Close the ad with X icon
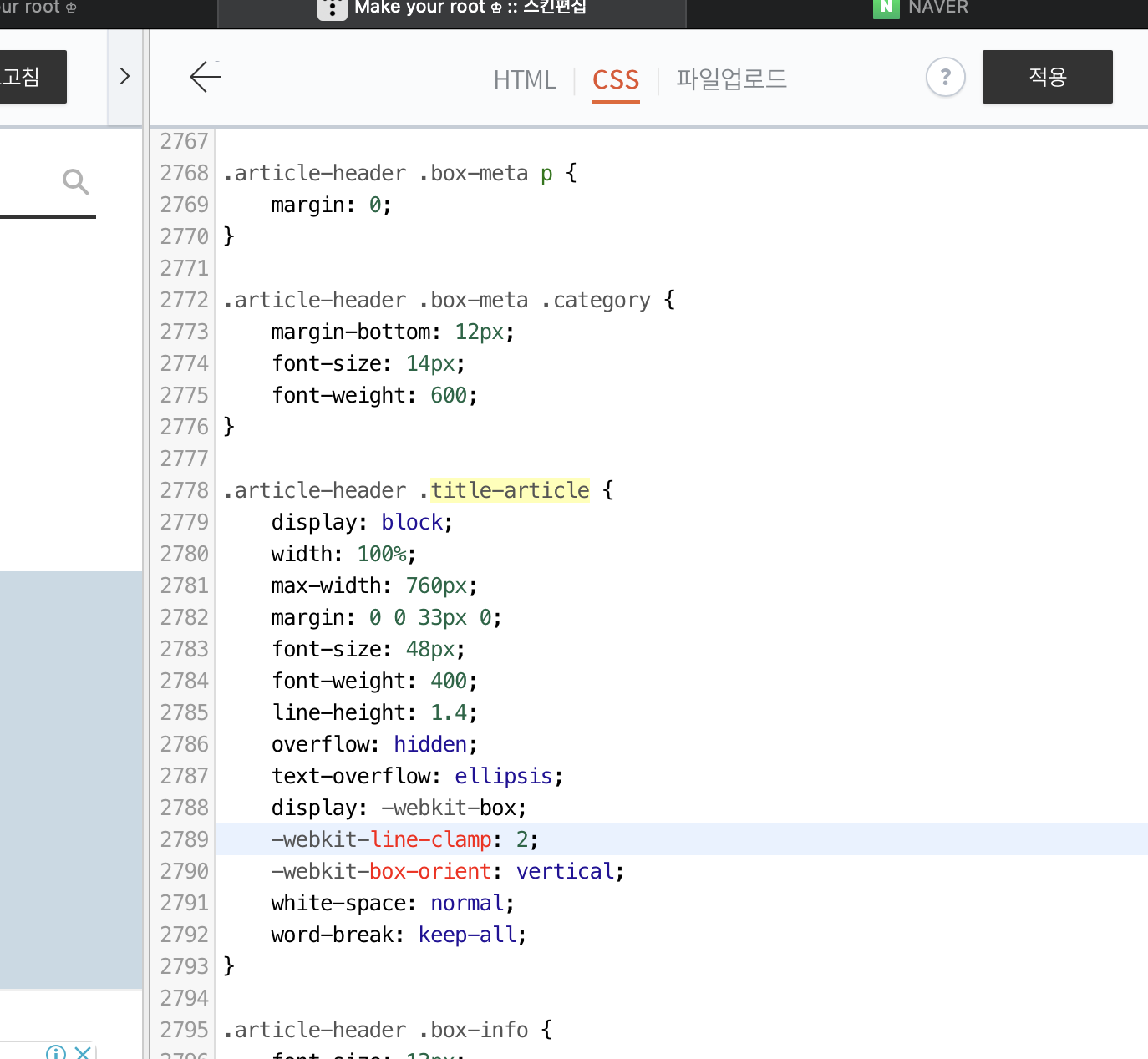This screenshot has width=1148, height=1059. point(82,1052)
